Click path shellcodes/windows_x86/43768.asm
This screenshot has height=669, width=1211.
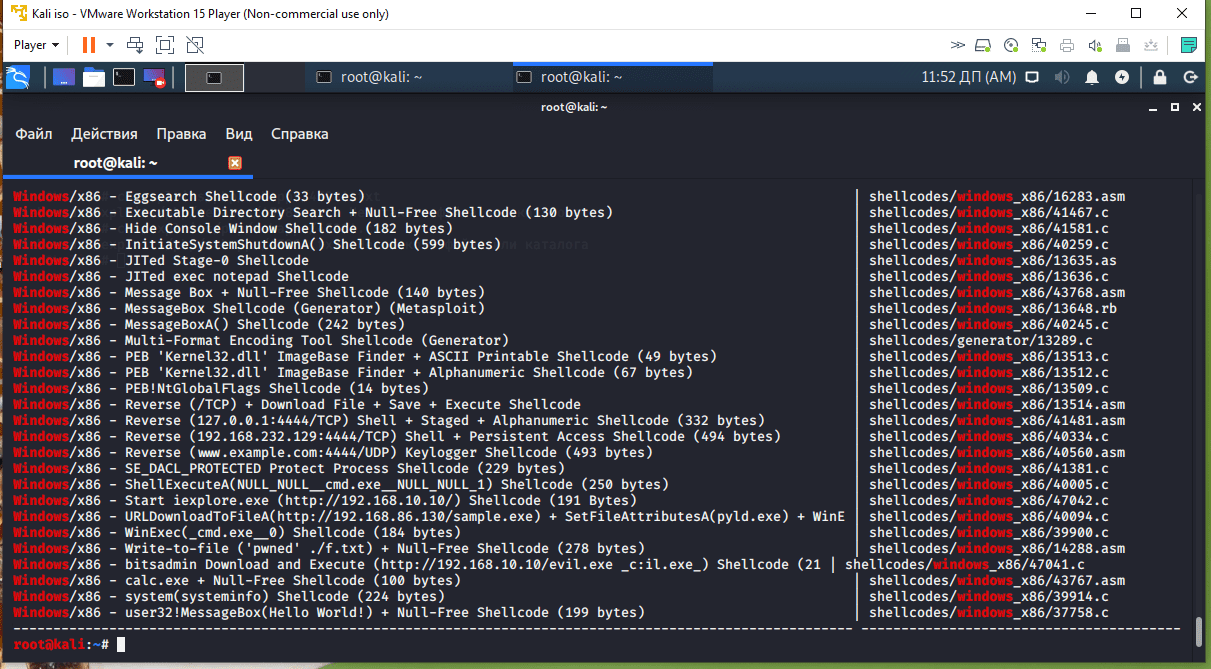997,293
